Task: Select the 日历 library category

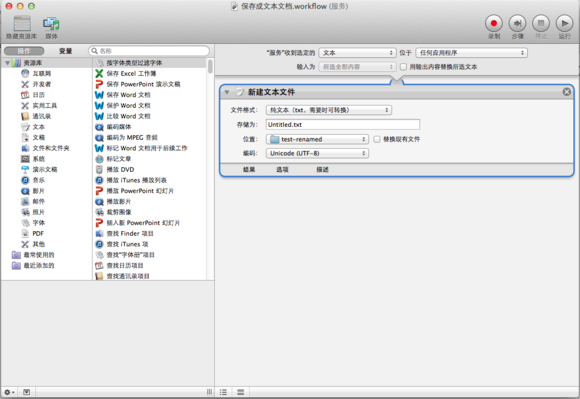Action: [x=33, y=95]
